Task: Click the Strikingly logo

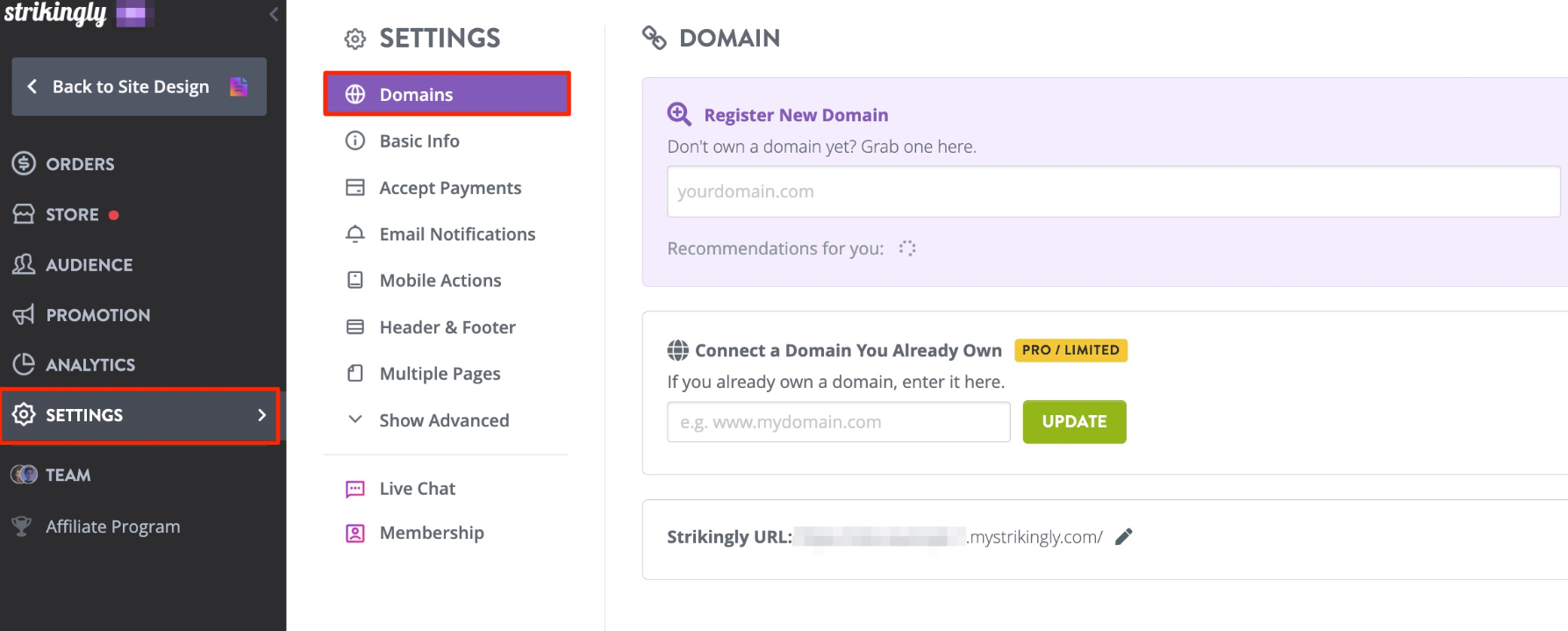Action: click(x=55, y=13)
